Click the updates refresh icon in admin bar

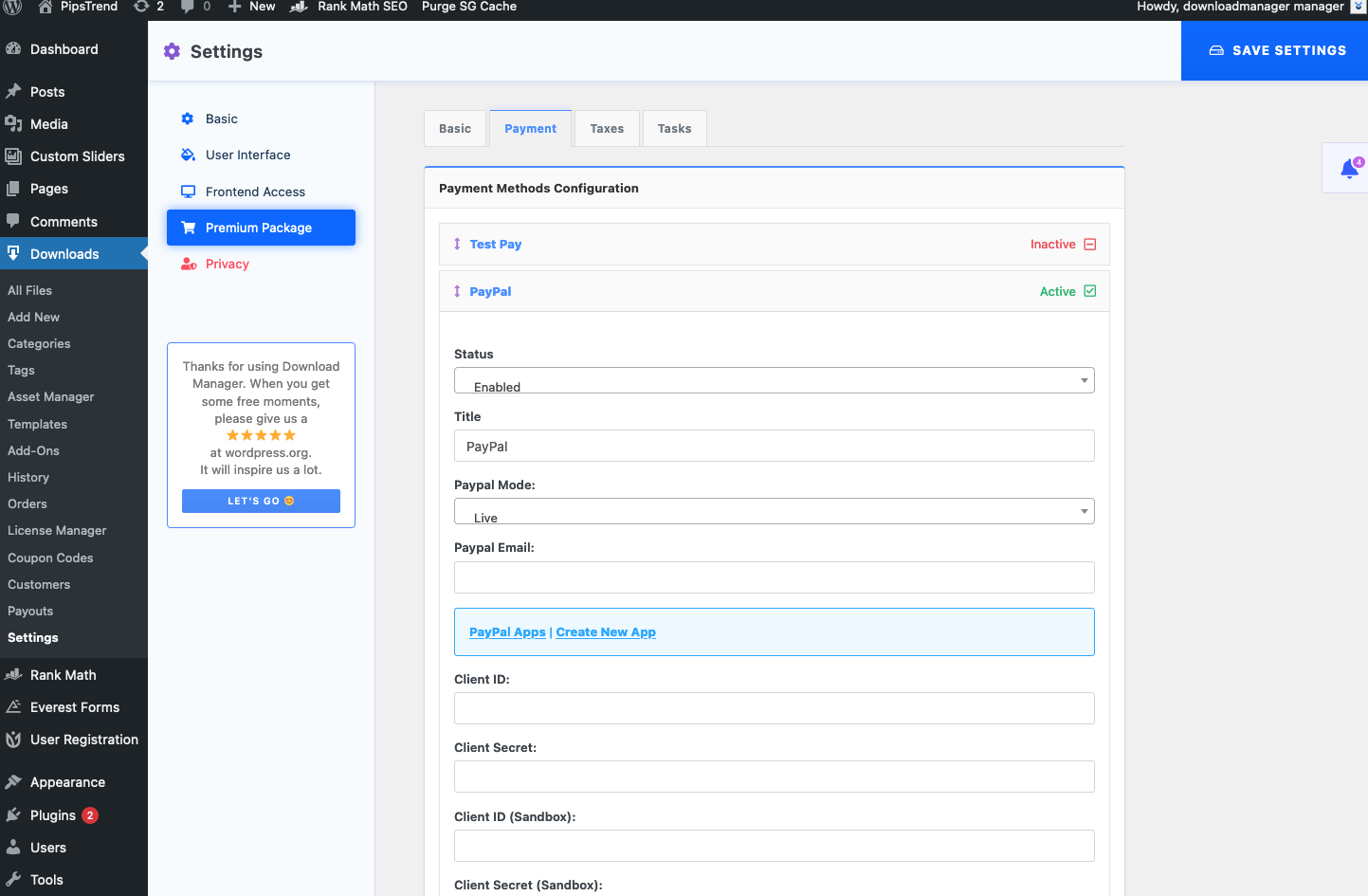coord(141,6)
